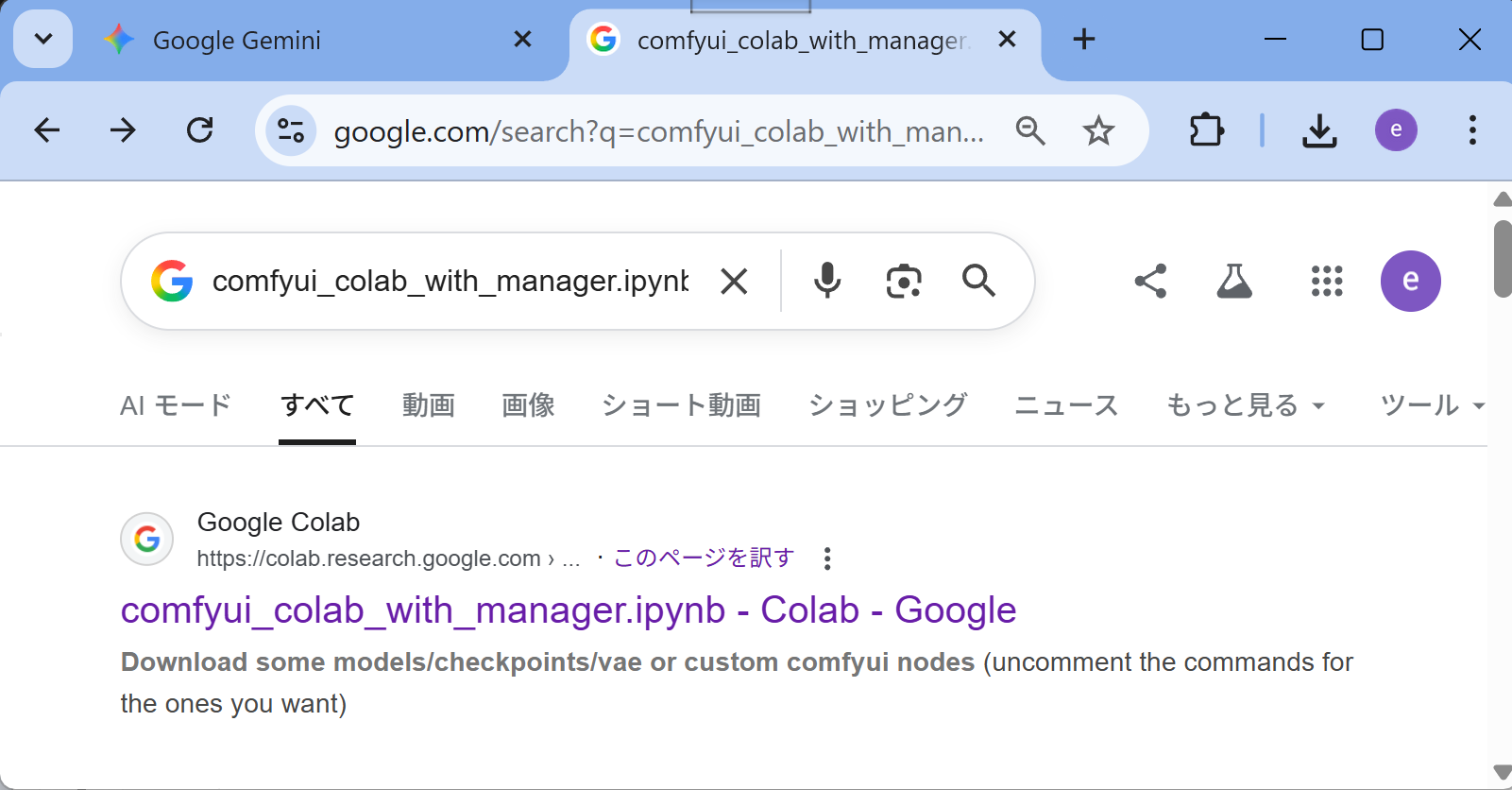Expand the もっと見る dropdown
Screen dimensions: 1512x790
[x=1245, y=405]
